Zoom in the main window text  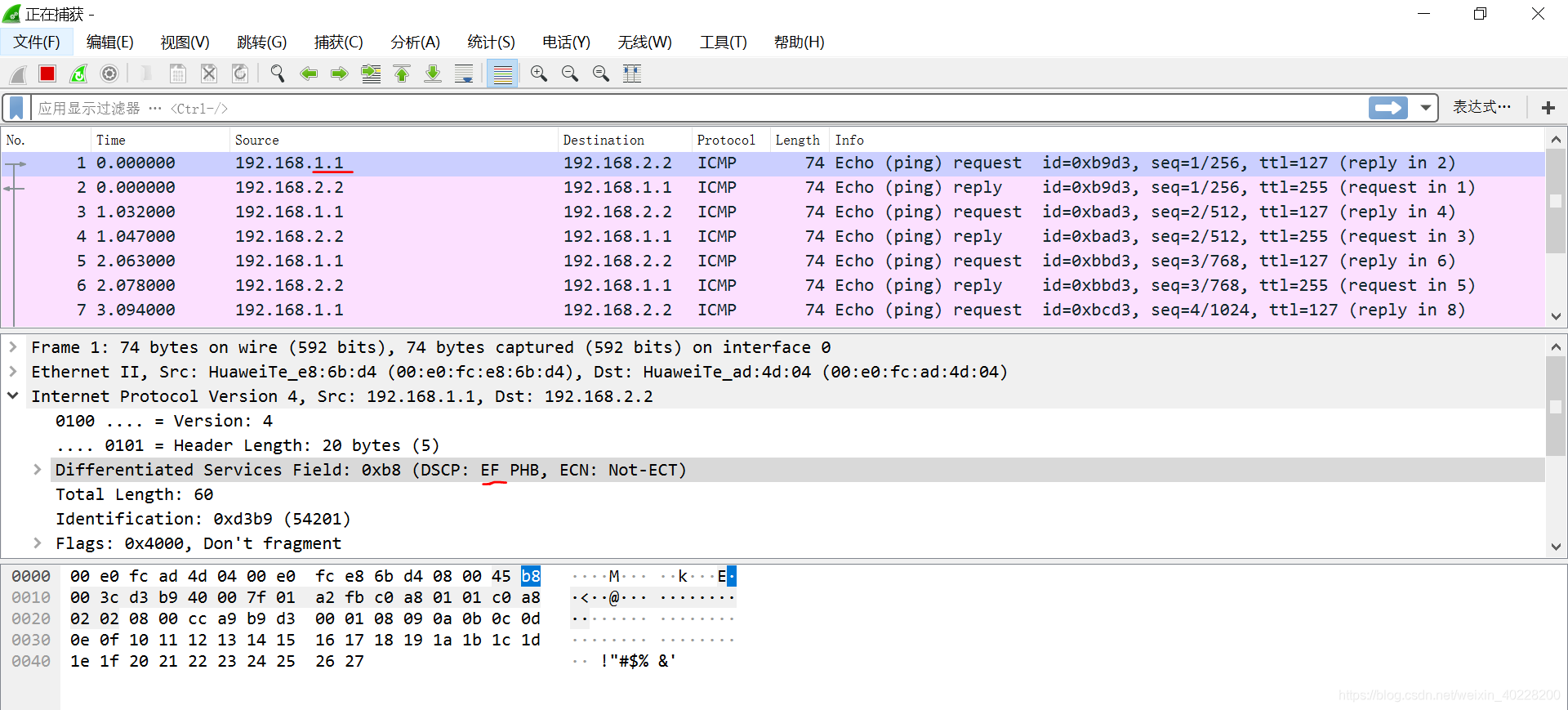pos(539,74)
